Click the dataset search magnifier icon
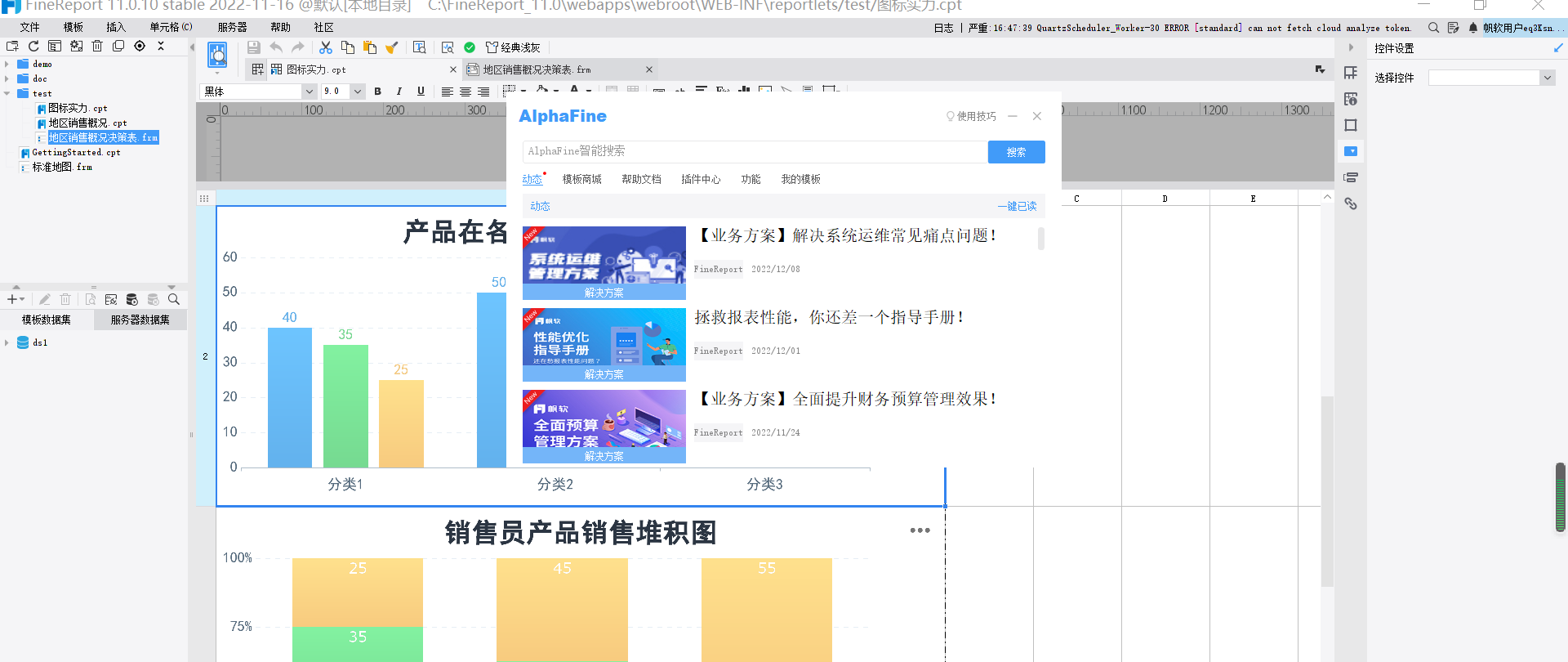The image size is (1568, 662). [x=174, y=300]
